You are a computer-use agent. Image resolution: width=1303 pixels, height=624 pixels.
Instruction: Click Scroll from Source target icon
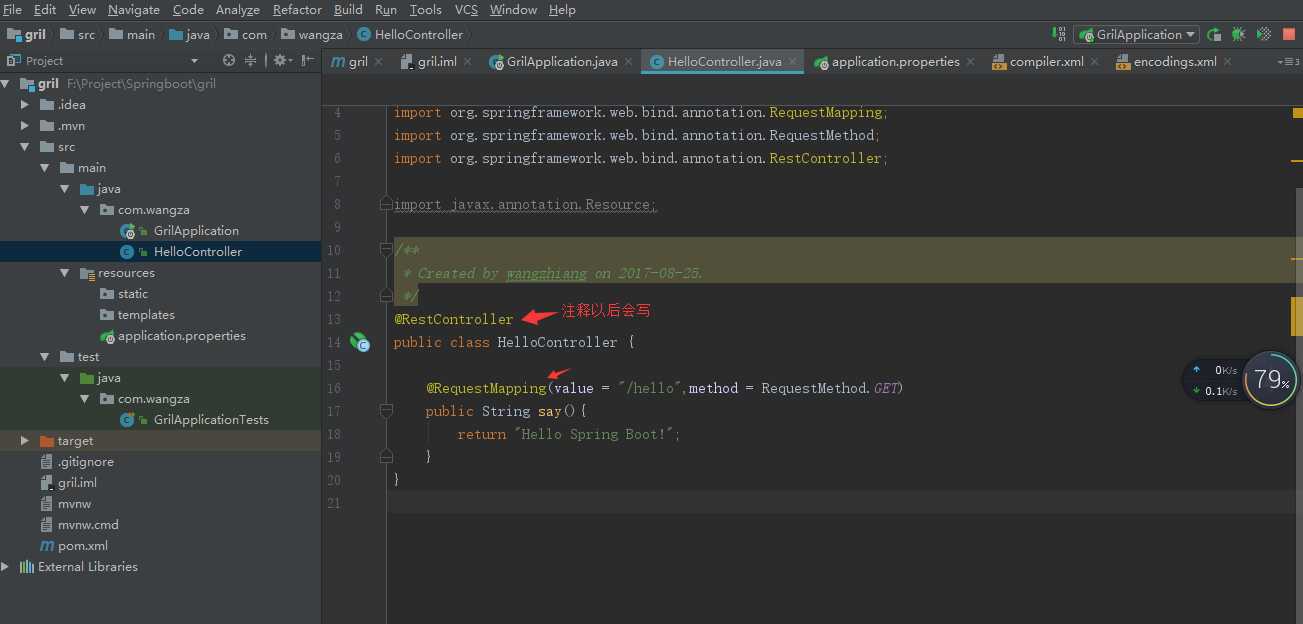pyautogui.click(x=228, y=60)
